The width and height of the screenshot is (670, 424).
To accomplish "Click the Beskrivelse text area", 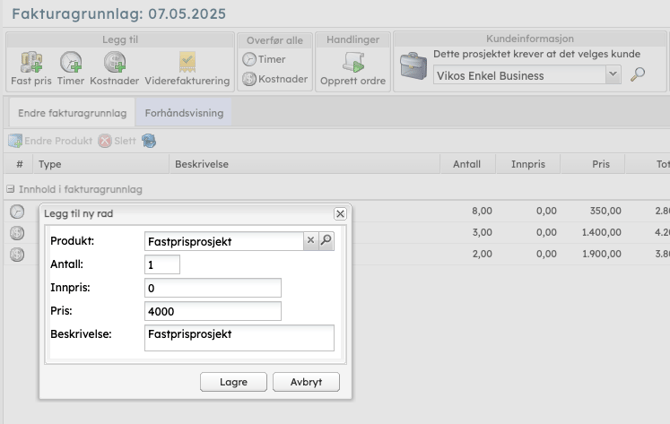I will pyautogui.click(x=239, y=337).
